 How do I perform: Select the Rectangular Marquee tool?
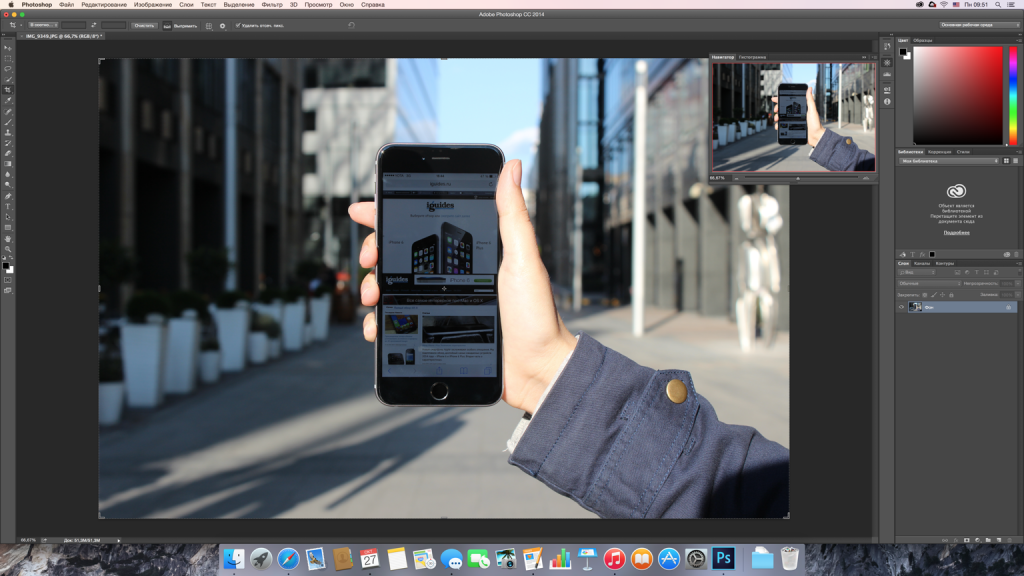[8, 58]
